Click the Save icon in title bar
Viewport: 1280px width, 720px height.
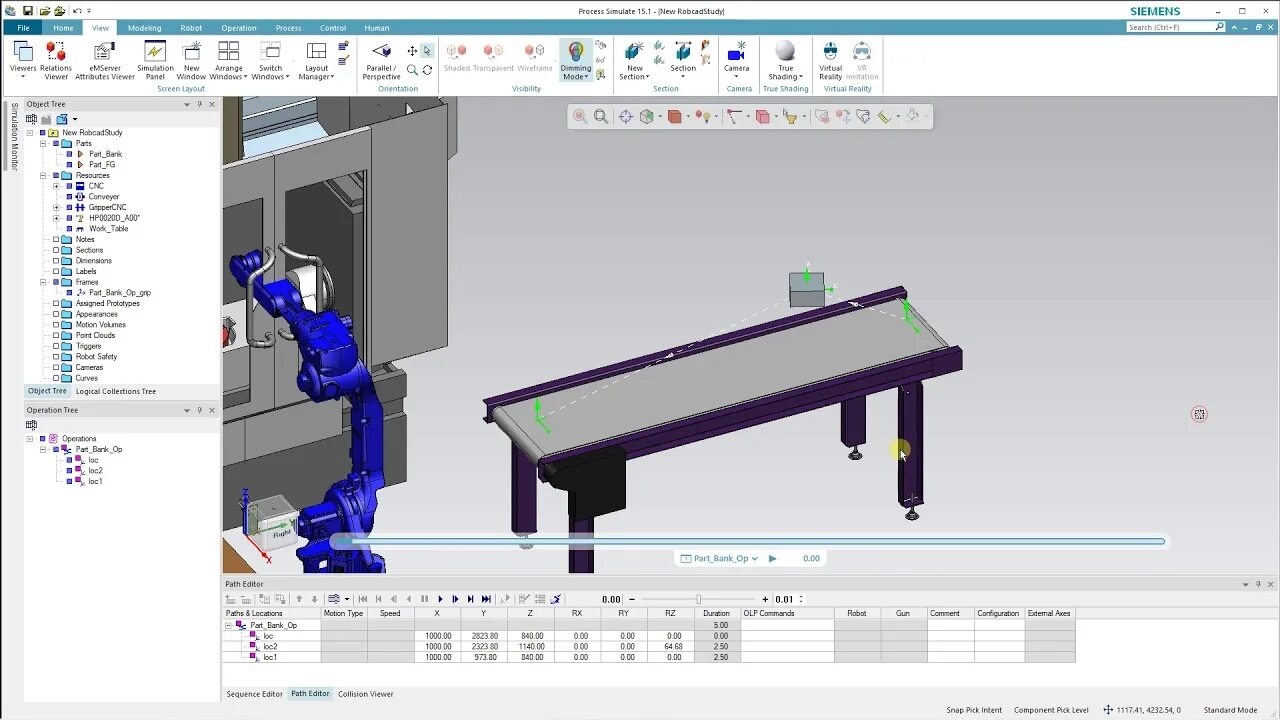click(x=27, y=11)
